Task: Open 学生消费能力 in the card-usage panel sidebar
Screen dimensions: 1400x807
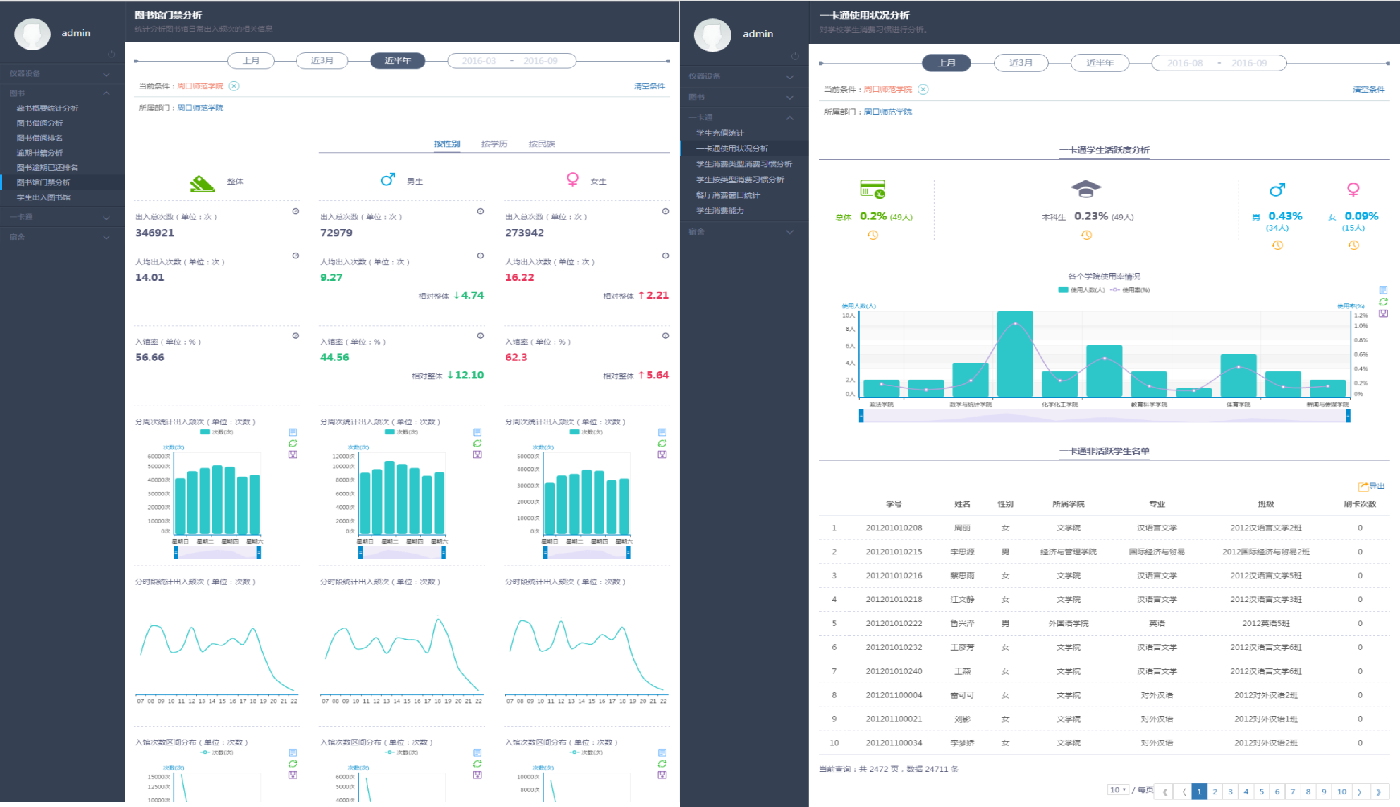Action: click(x=718, y=210)
